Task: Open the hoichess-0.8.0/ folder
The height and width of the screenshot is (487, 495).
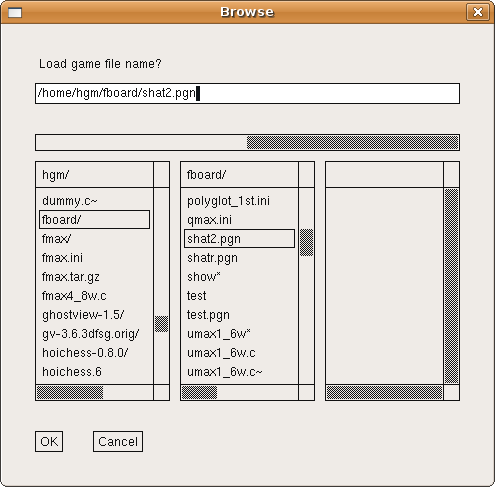Action: [x=85, y=353]
